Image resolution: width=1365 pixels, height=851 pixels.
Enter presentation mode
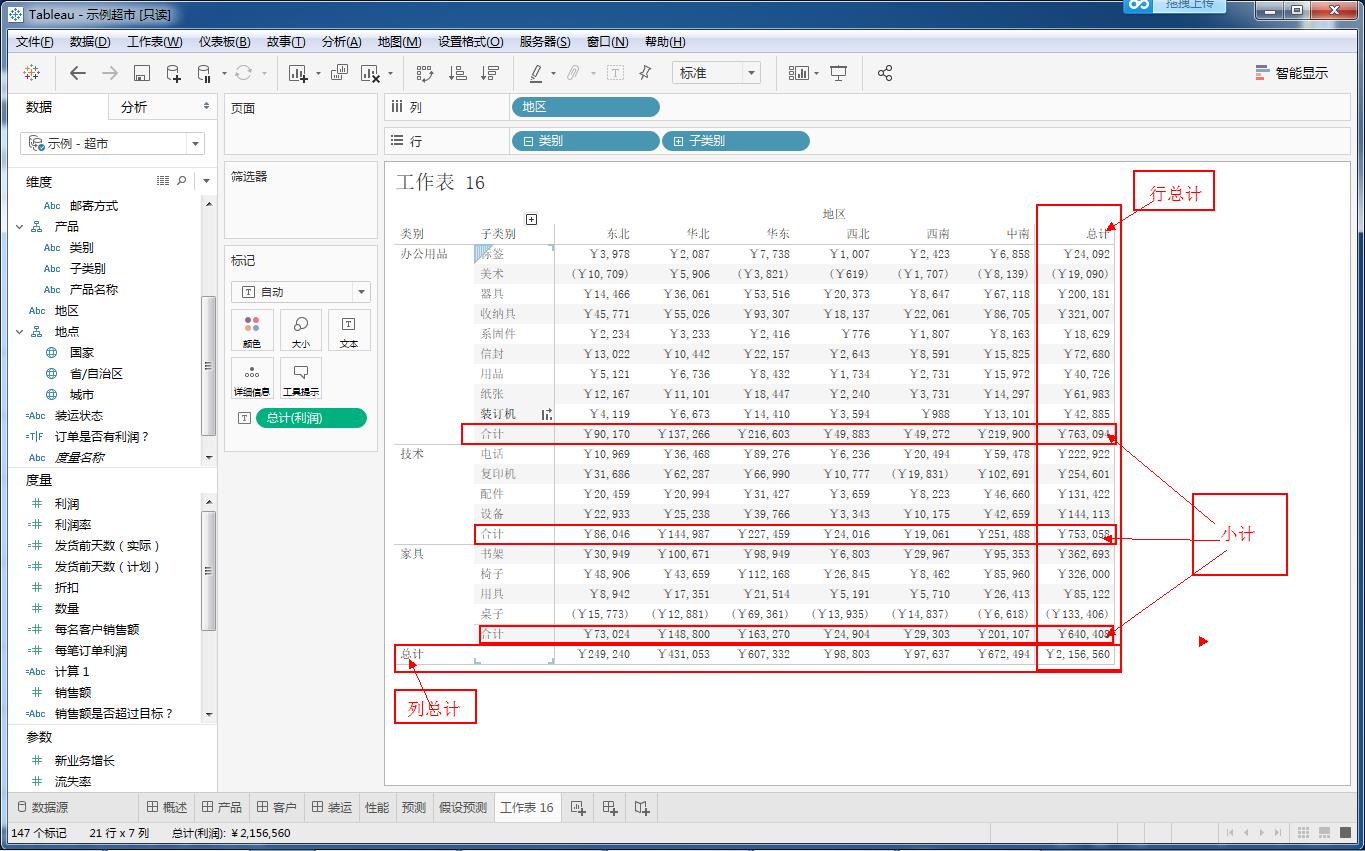pyautogui.click(x=839, y=73)
